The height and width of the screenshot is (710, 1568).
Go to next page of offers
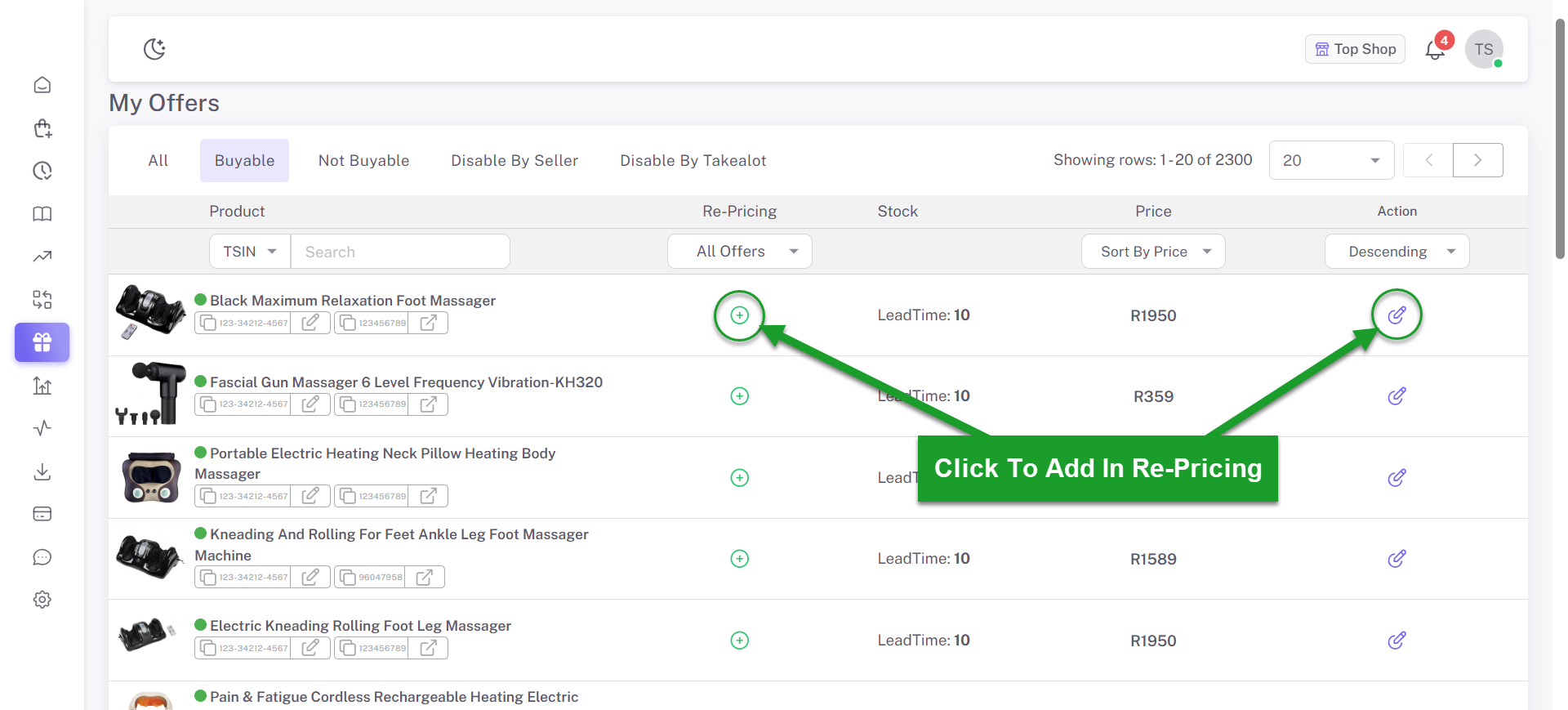pyautogui.click(x=1477, y=160)
